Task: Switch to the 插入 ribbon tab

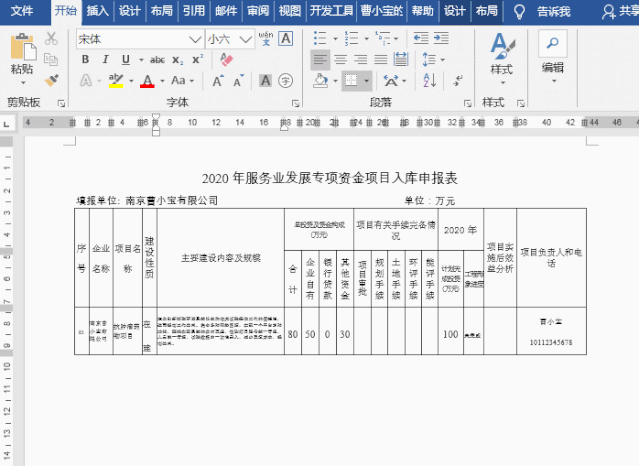Action: pos(98,12)
